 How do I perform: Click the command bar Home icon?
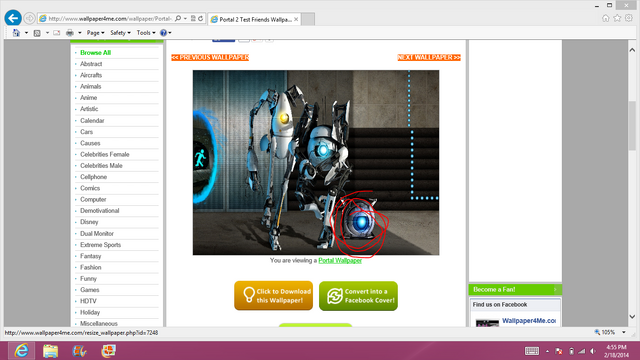16,33
